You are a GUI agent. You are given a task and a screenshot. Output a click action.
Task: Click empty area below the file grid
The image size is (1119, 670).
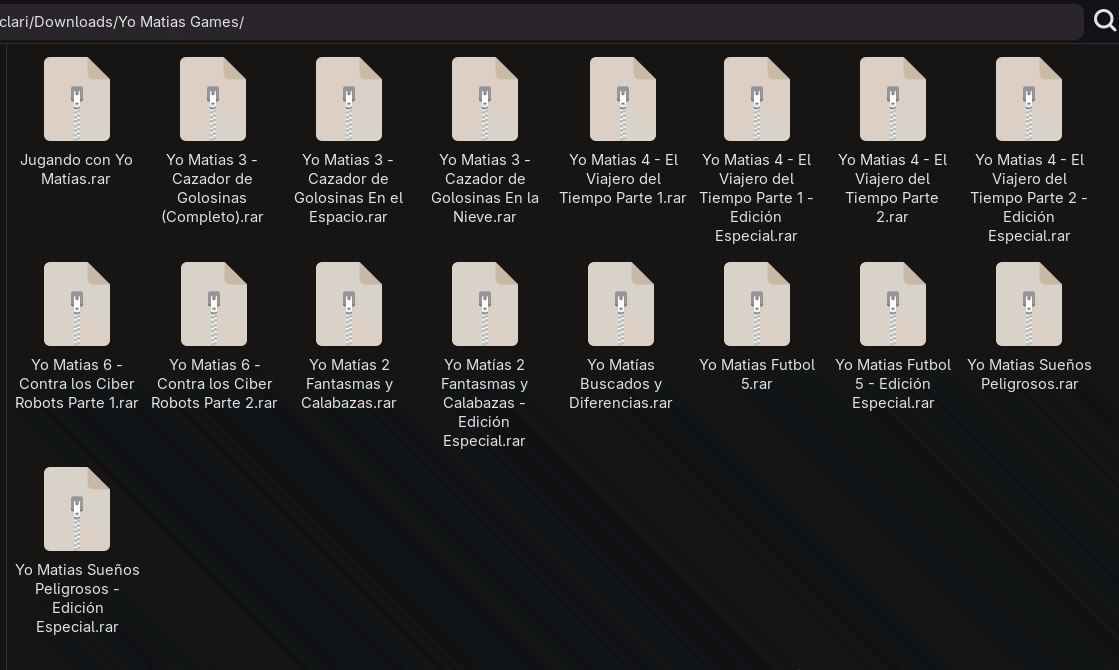click(600, 560)
